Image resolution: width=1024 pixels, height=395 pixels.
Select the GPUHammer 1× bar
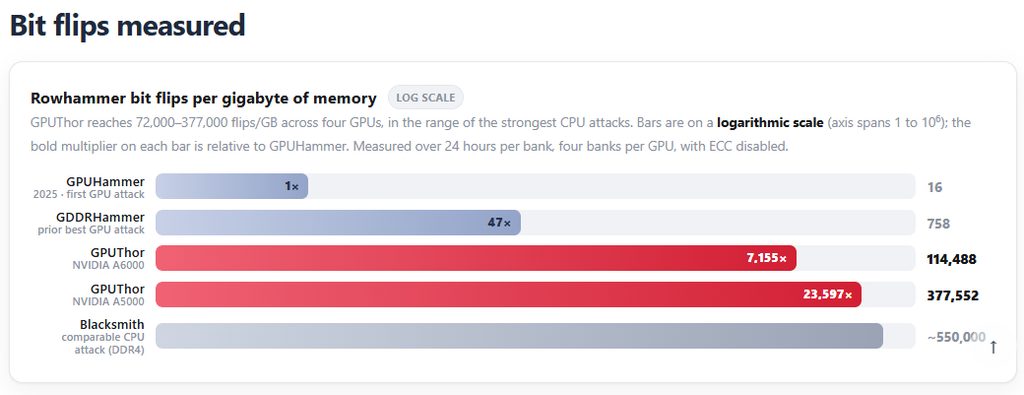click(232, 186)
